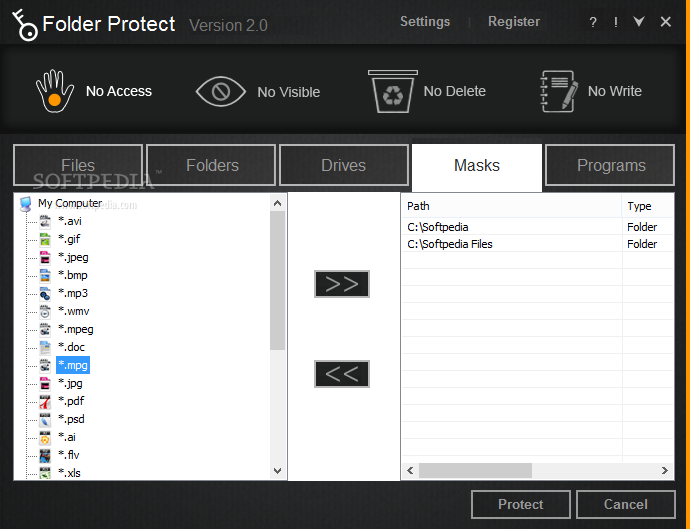Screen dimensions: 690x529
Task: Select the highlighted *.mpg mask entry
Action: pyautogui.click(x=73, y=365)
